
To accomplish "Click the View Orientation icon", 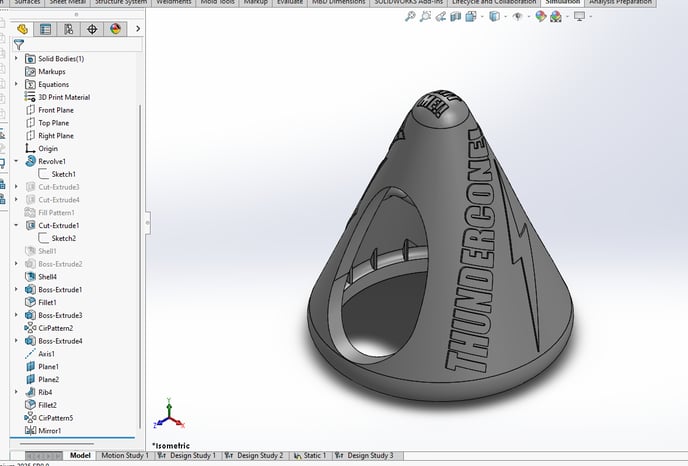I will [x=471, y=17].
